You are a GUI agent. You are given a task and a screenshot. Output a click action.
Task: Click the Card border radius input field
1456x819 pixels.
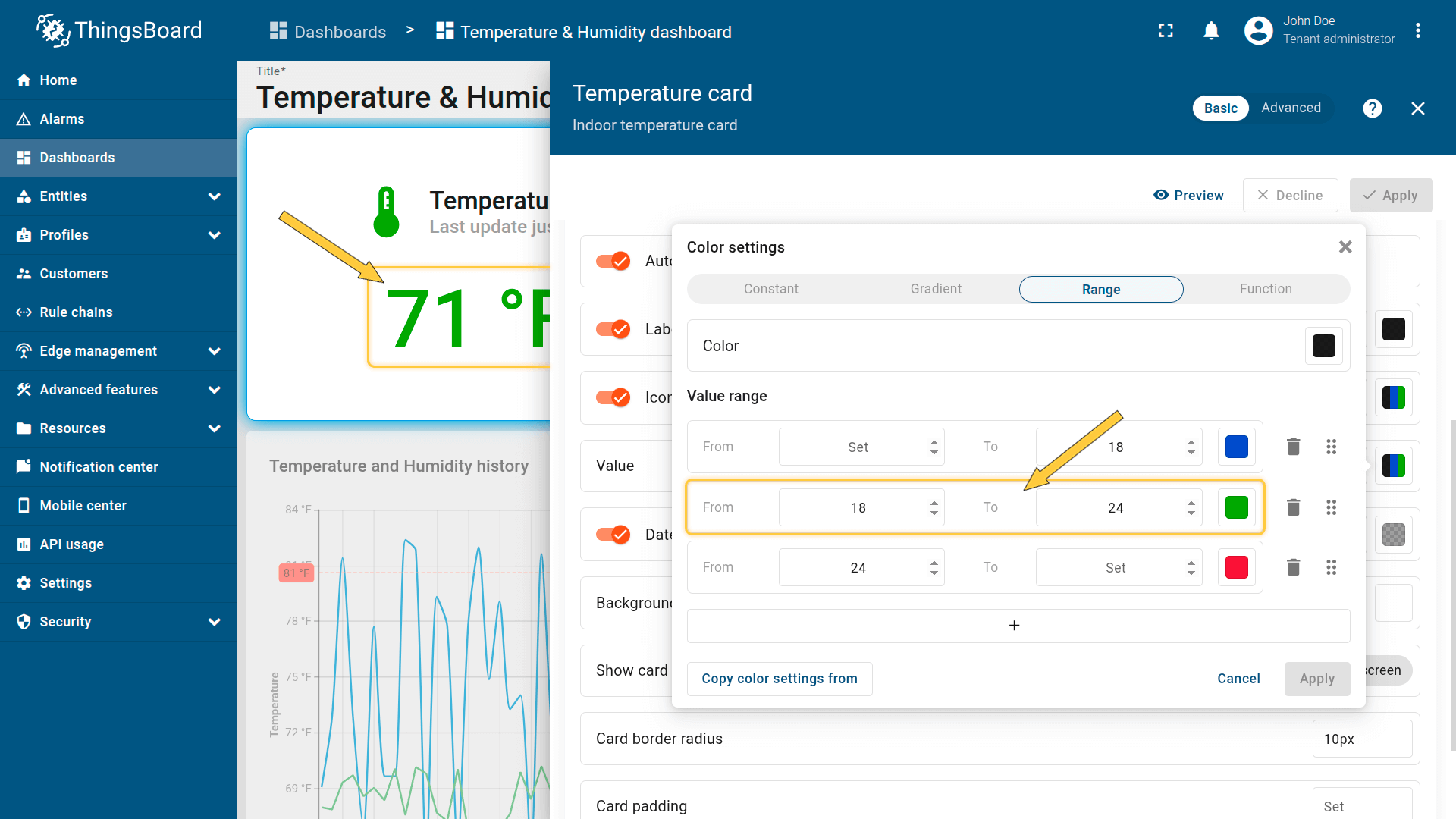[1362, 739]
